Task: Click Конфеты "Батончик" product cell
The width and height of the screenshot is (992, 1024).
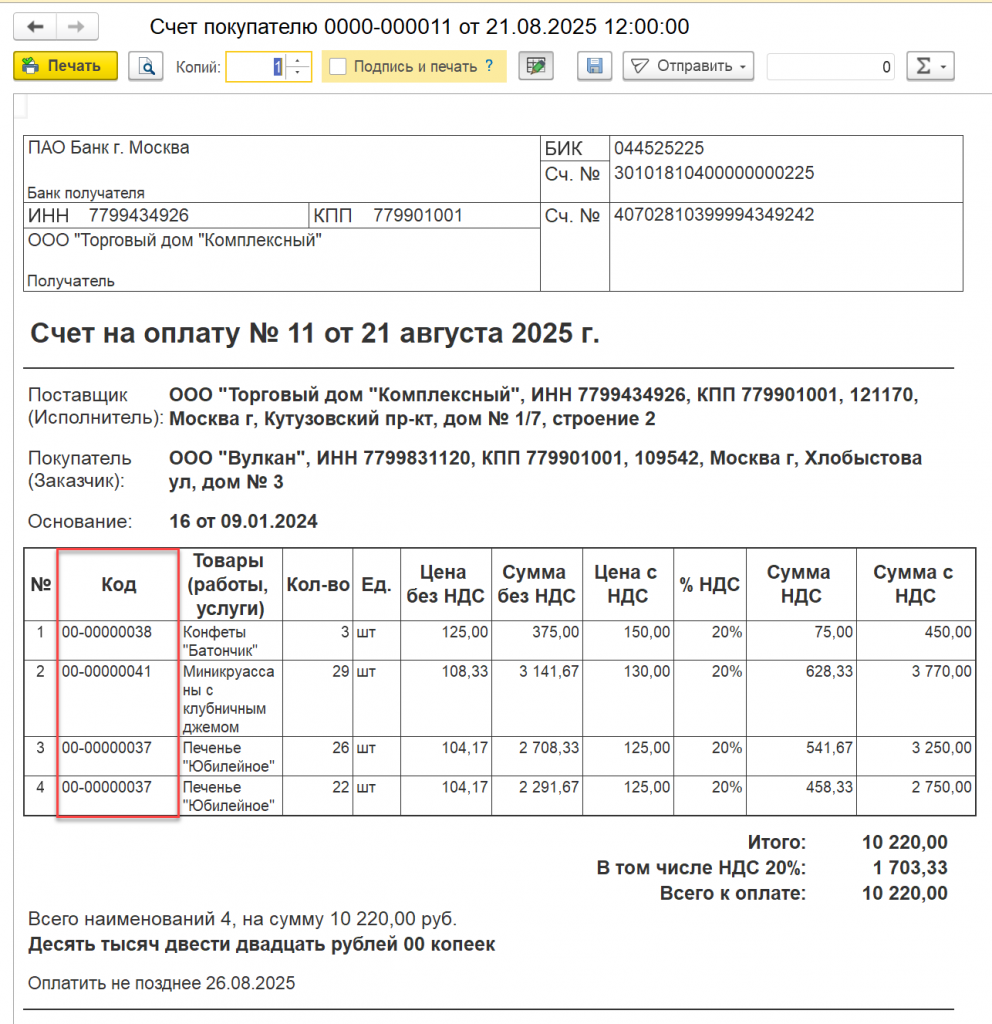Action: [x=230, y=641]
